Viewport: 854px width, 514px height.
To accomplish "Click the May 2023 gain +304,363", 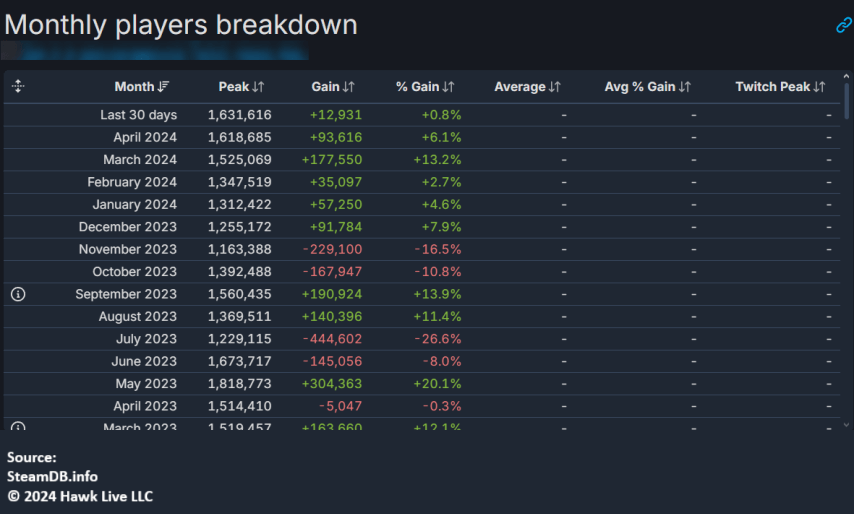I will (331, 384).
